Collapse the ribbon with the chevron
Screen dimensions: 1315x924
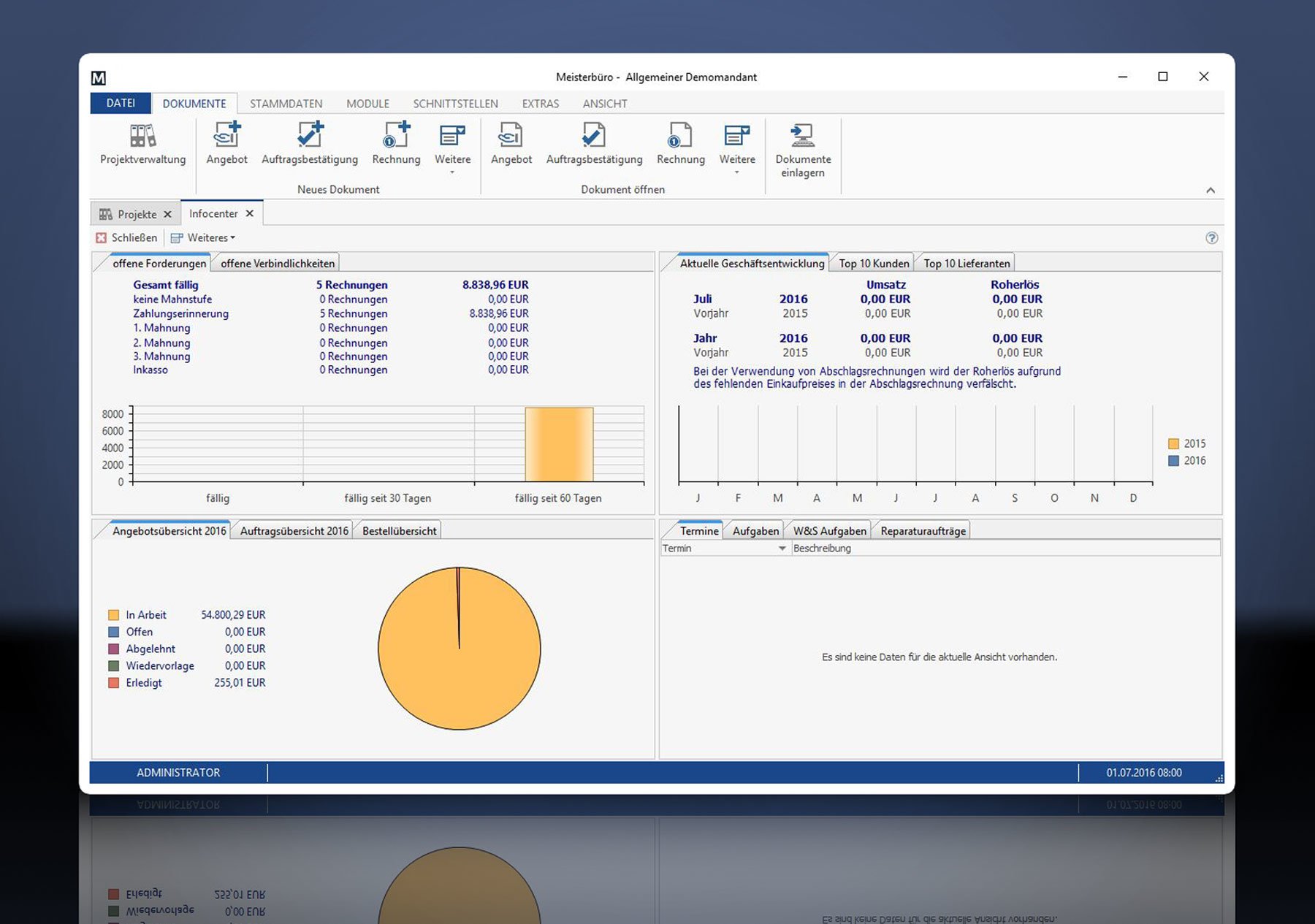point(1211,191)
